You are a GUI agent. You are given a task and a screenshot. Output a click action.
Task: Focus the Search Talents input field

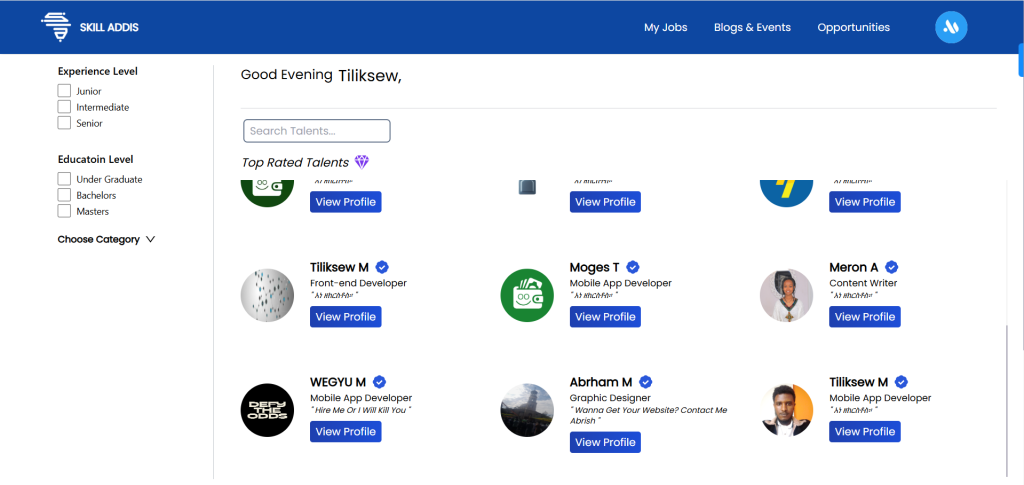(x=316, y=131)
